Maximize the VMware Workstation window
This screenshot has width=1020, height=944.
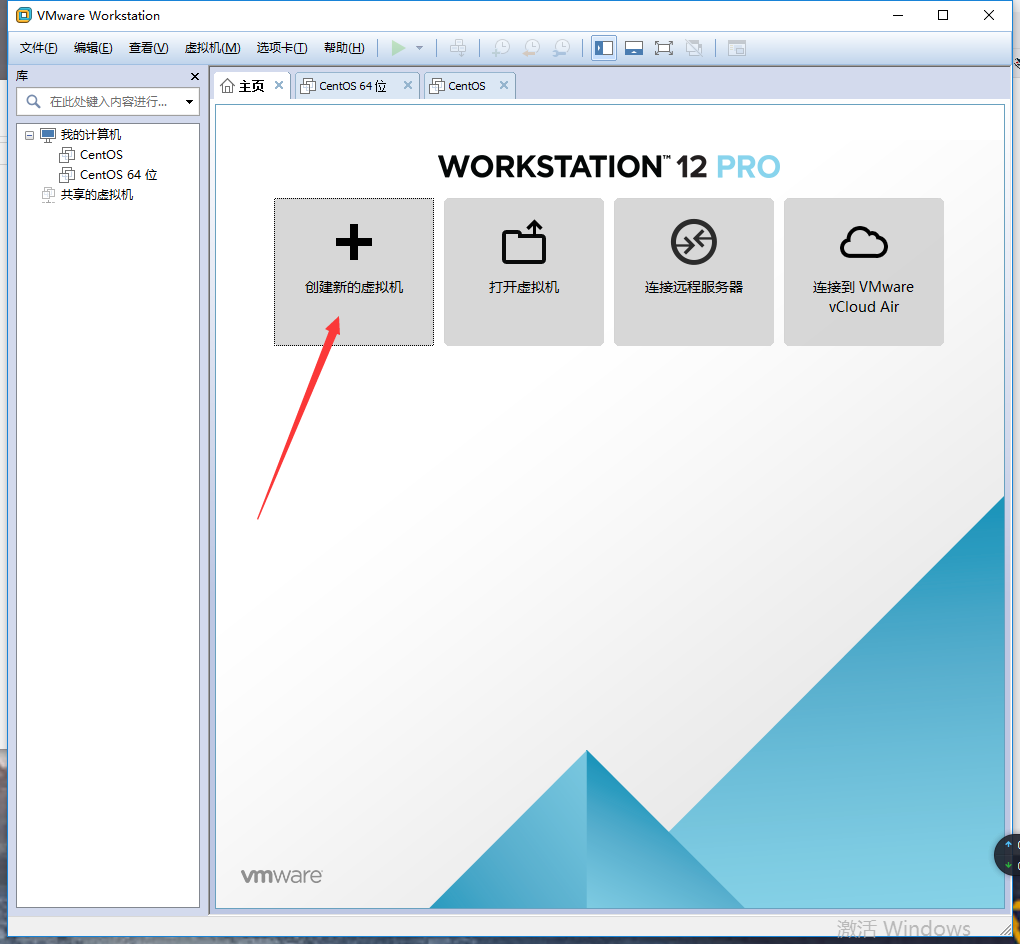coord(943,15)
